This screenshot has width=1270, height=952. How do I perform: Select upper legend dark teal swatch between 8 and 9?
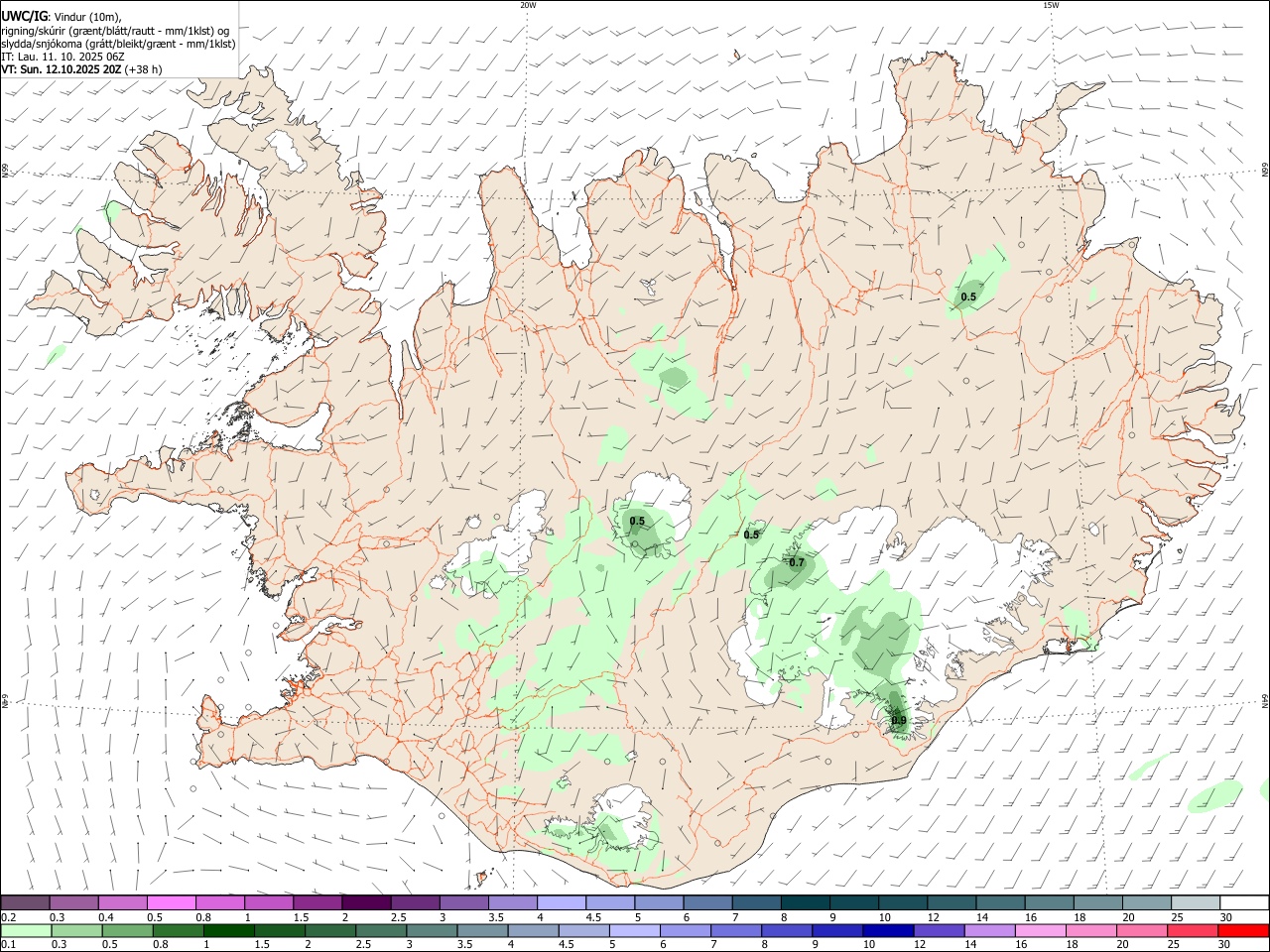click(806, 903)
